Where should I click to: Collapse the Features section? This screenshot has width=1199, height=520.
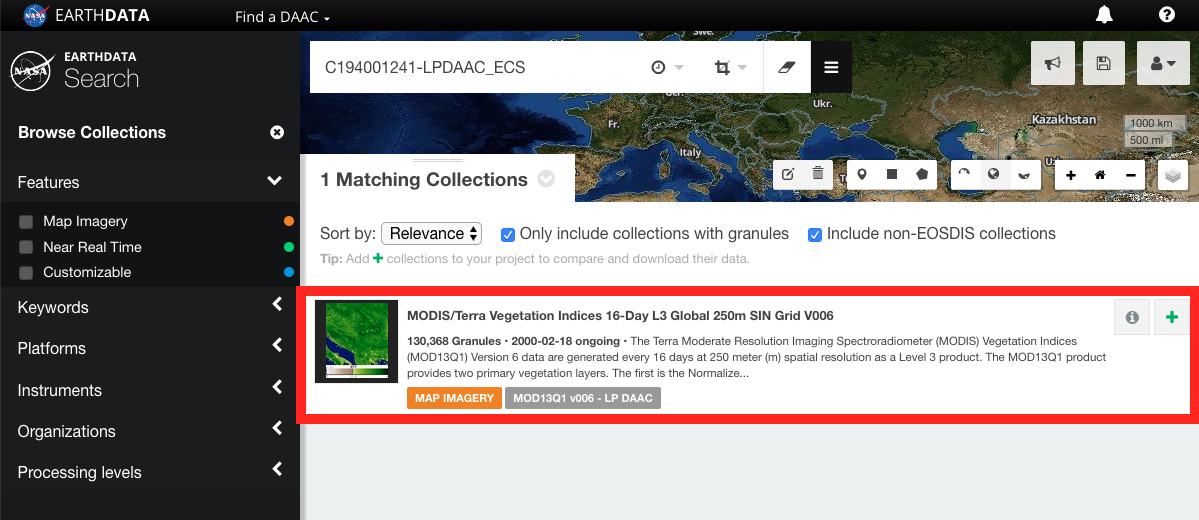[x=150, y=182]
